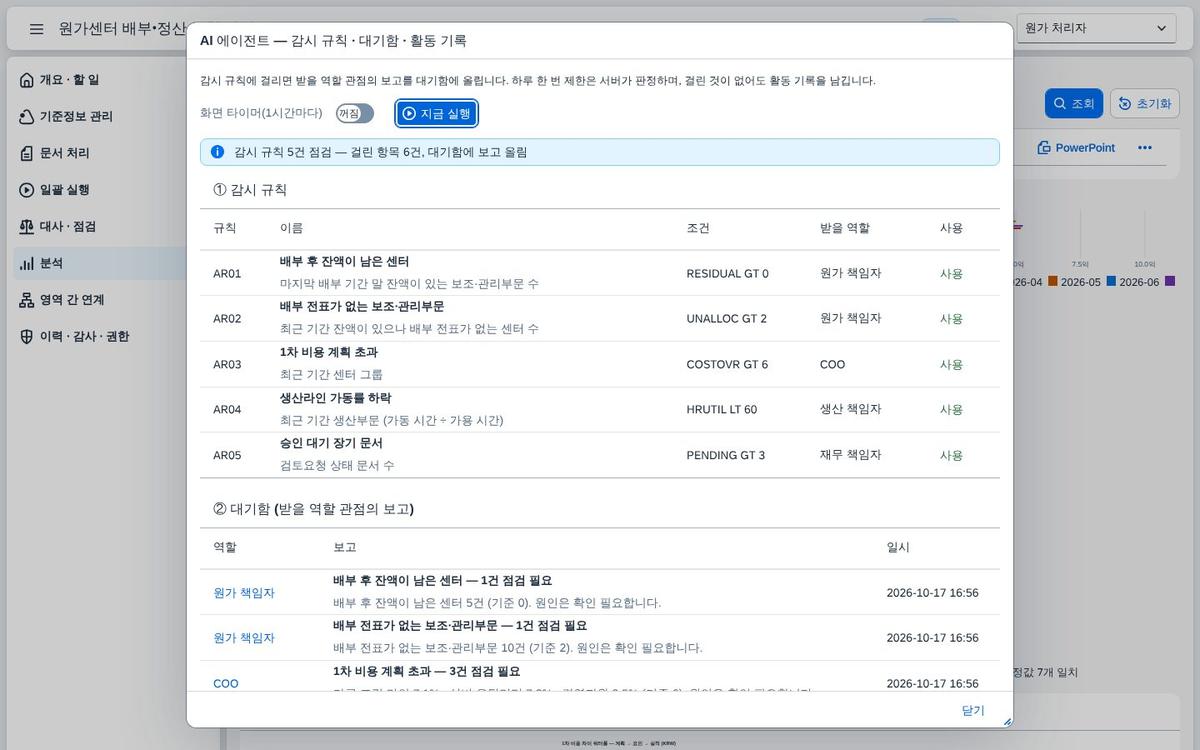This screenshot has height=750, width=1200.
Task: Export via the PowerPoint button
Action: [1076, 147]
